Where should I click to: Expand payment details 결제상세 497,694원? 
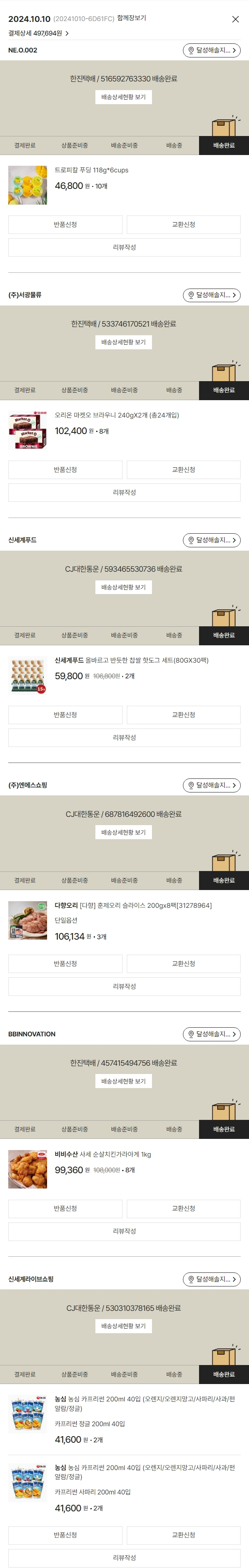point(38,33)
